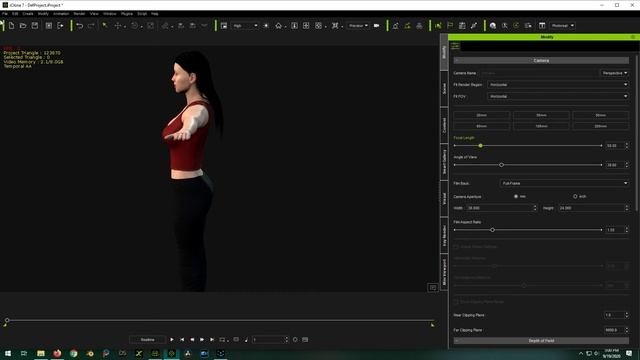The image size is (640, 360).
Task: Switch to the Scene side tab
Action: 444,89
